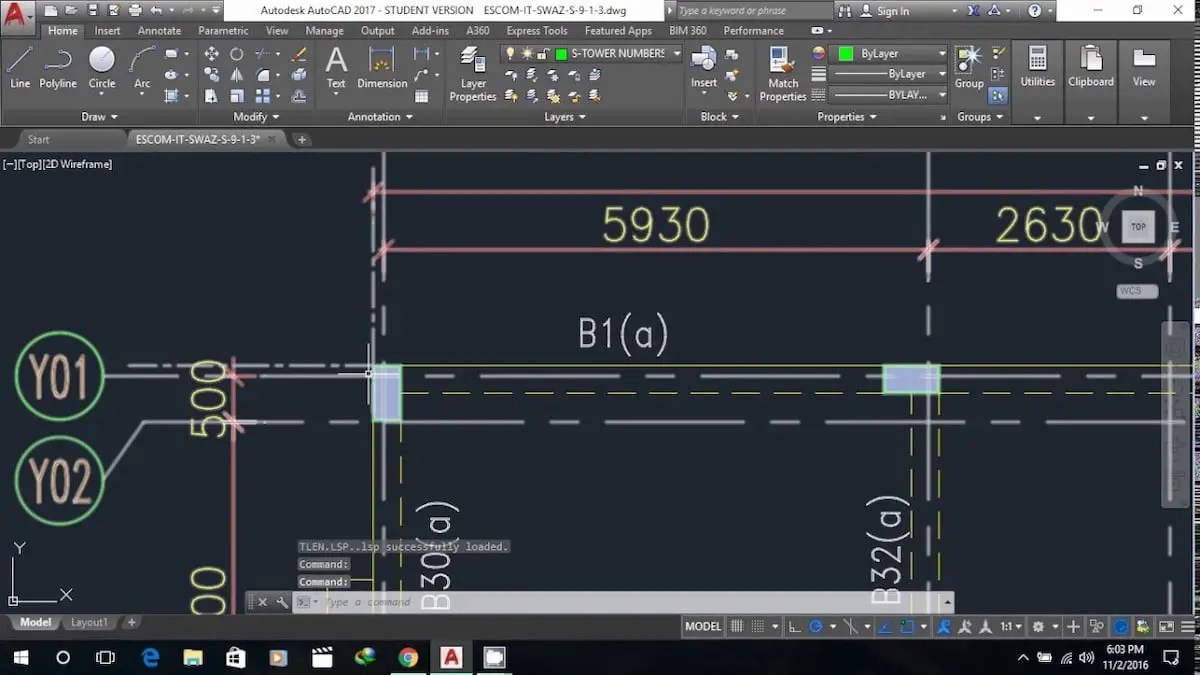Toggle grid display in status bar
This screenshot has height=675, width=1200.
point(737,626)
